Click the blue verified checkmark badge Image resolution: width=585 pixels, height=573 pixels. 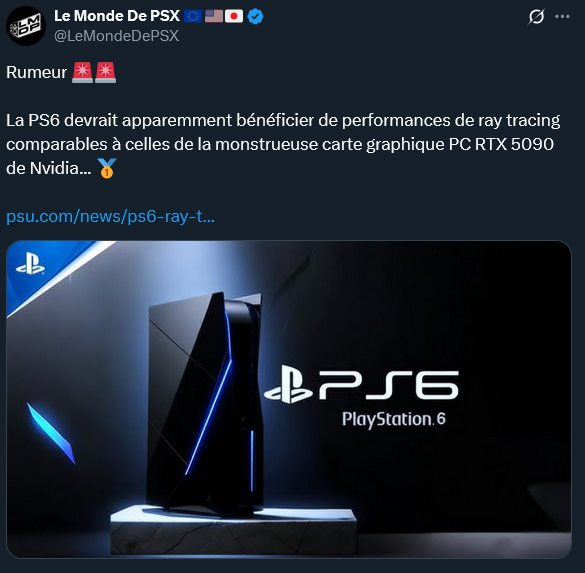coord(255,16)
